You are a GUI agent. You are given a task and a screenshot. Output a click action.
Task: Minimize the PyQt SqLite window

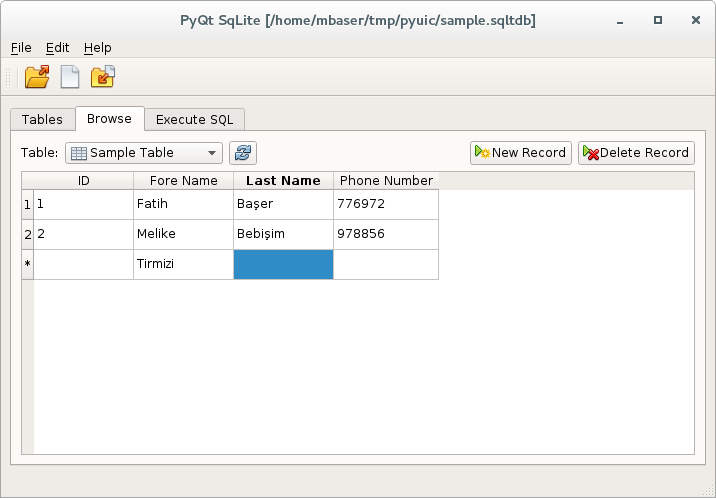pyautogui.click(x=620, y=21)
